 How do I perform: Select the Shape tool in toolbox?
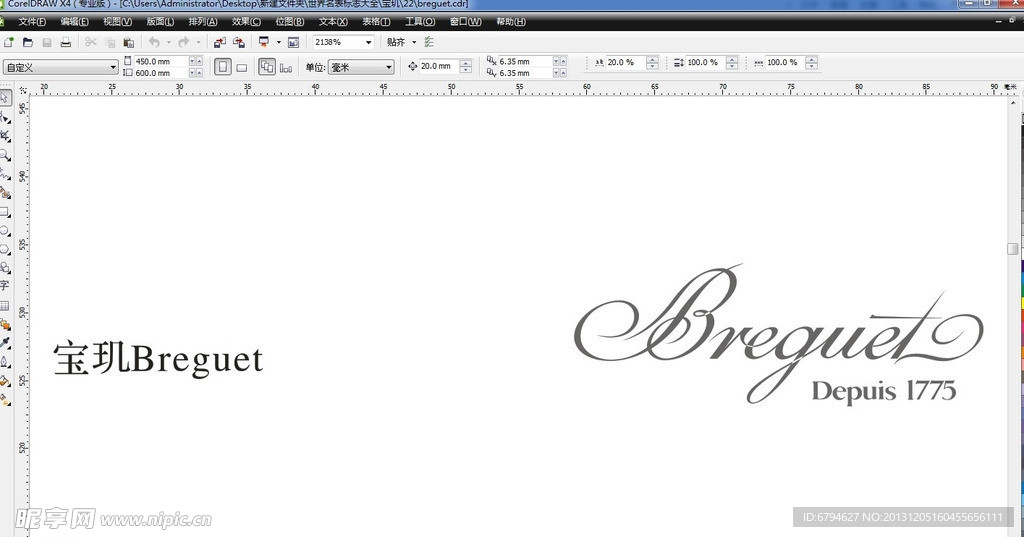pyautogui.click(x=5, y=117)
